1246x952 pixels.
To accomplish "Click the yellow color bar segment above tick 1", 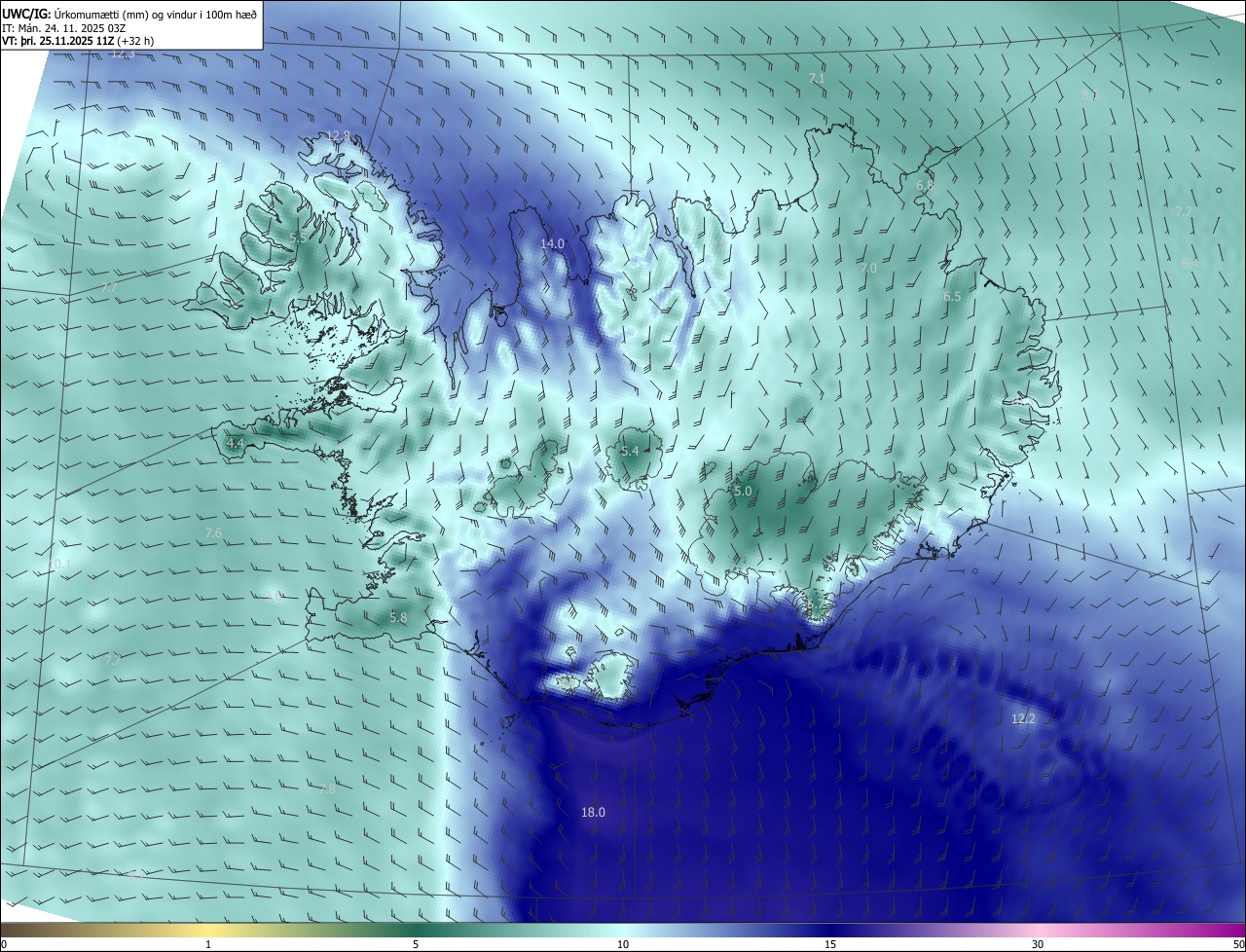I will click(x=208, y=931).
